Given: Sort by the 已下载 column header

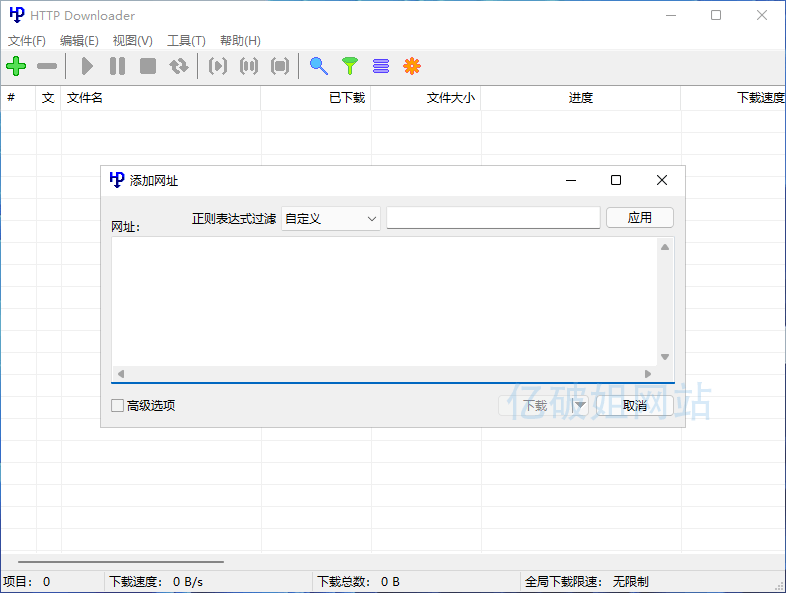Looking at the screenshot, I should tap(316, 98).
